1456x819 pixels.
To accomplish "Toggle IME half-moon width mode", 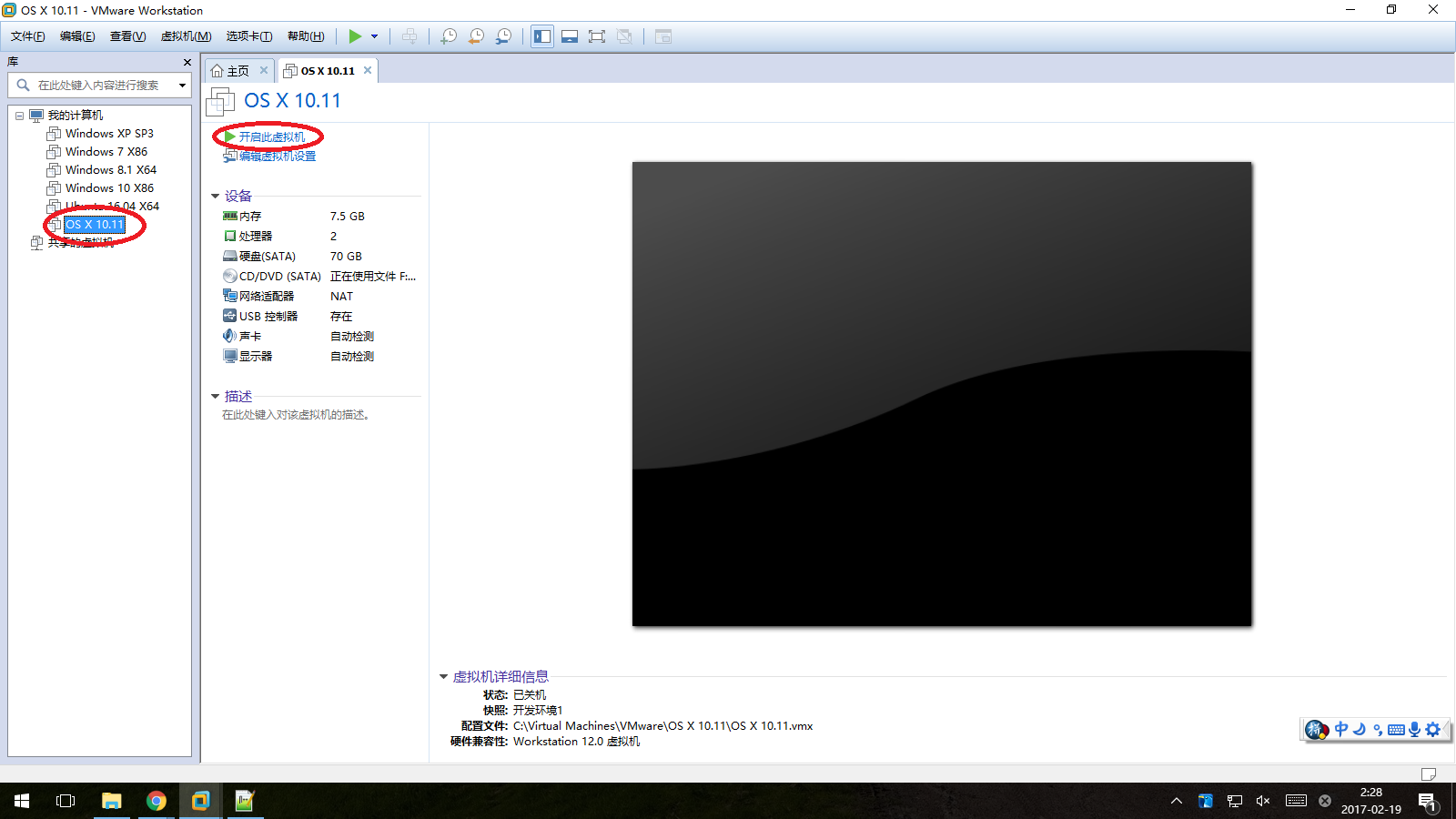I will (1360, 730).
